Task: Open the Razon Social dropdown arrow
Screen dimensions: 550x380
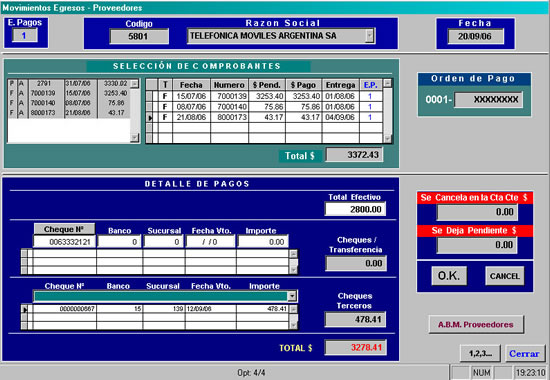Action: 369,36
